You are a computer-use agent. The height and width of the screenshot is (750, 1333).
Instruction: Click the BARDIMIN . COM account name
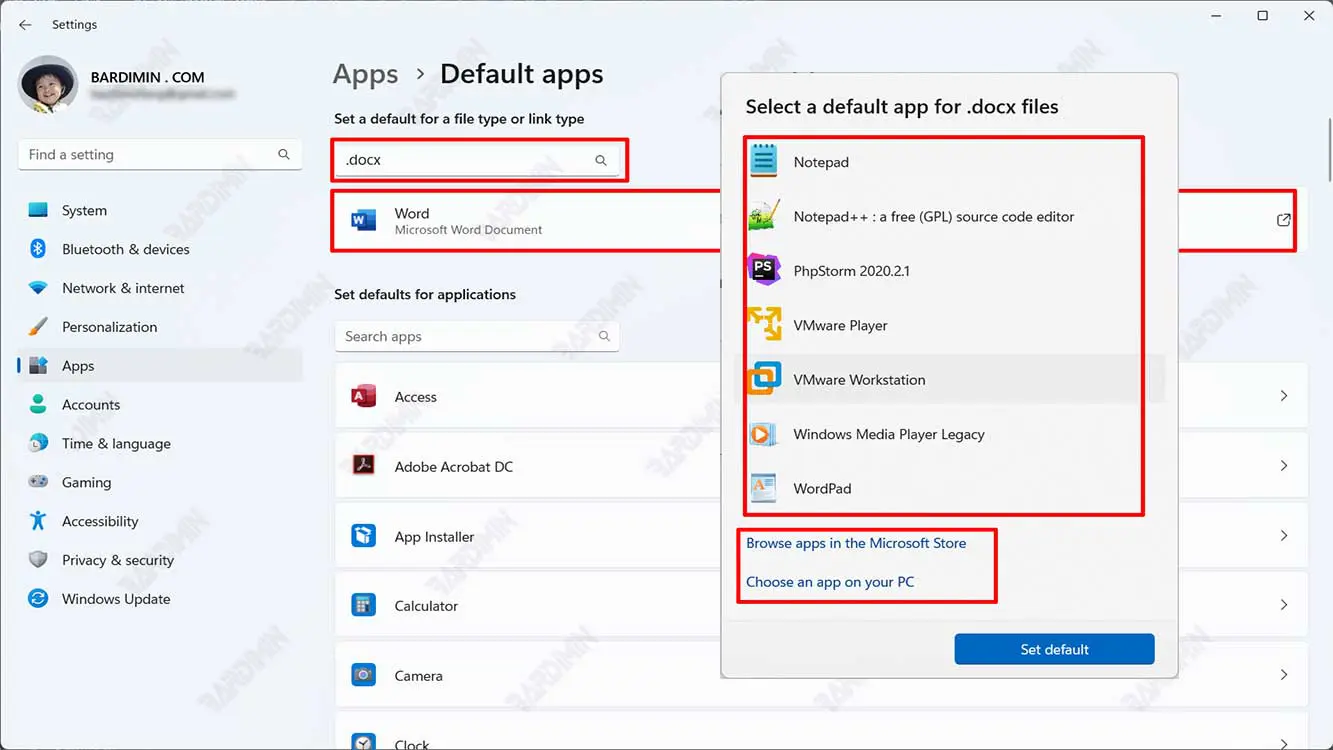pyautogui.click(x=147, y=77)
